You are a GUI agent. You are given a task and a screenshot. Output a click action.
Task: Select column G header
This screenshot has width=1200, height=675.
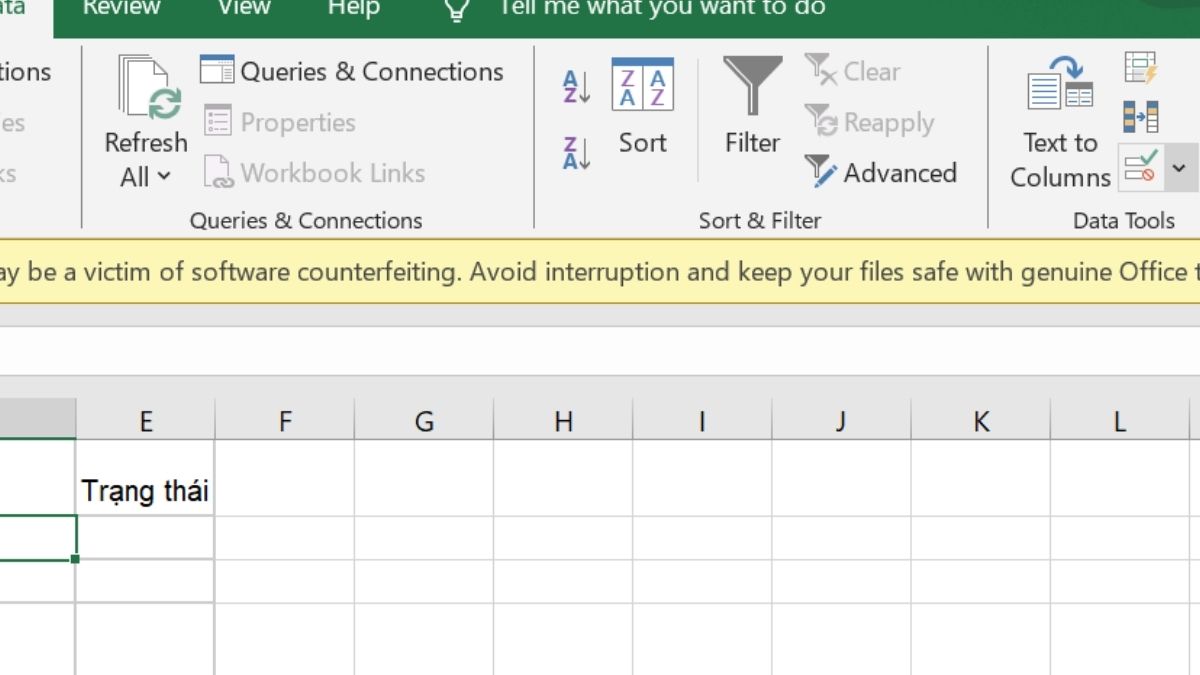click(x=424, y=421)
